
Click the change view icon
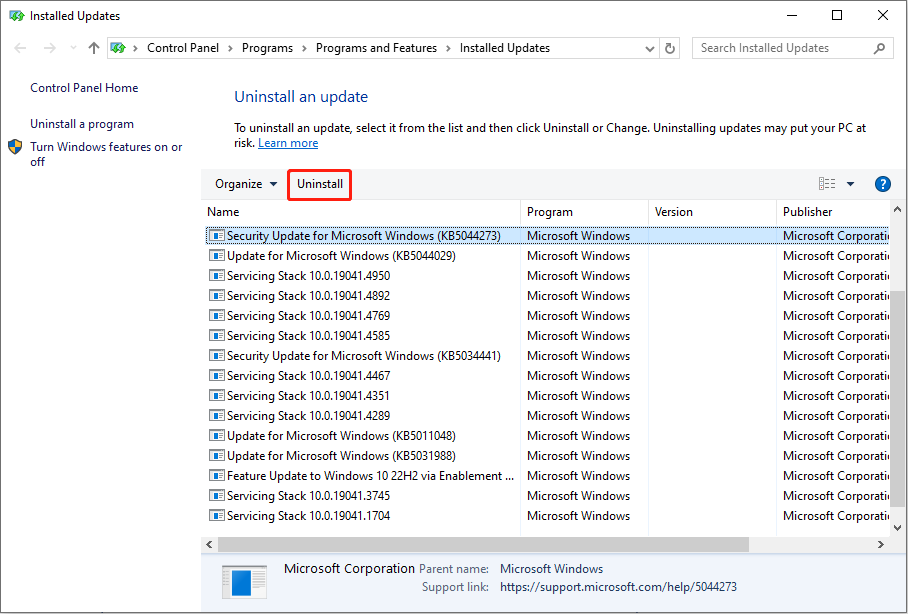click(x=827, y=184)
